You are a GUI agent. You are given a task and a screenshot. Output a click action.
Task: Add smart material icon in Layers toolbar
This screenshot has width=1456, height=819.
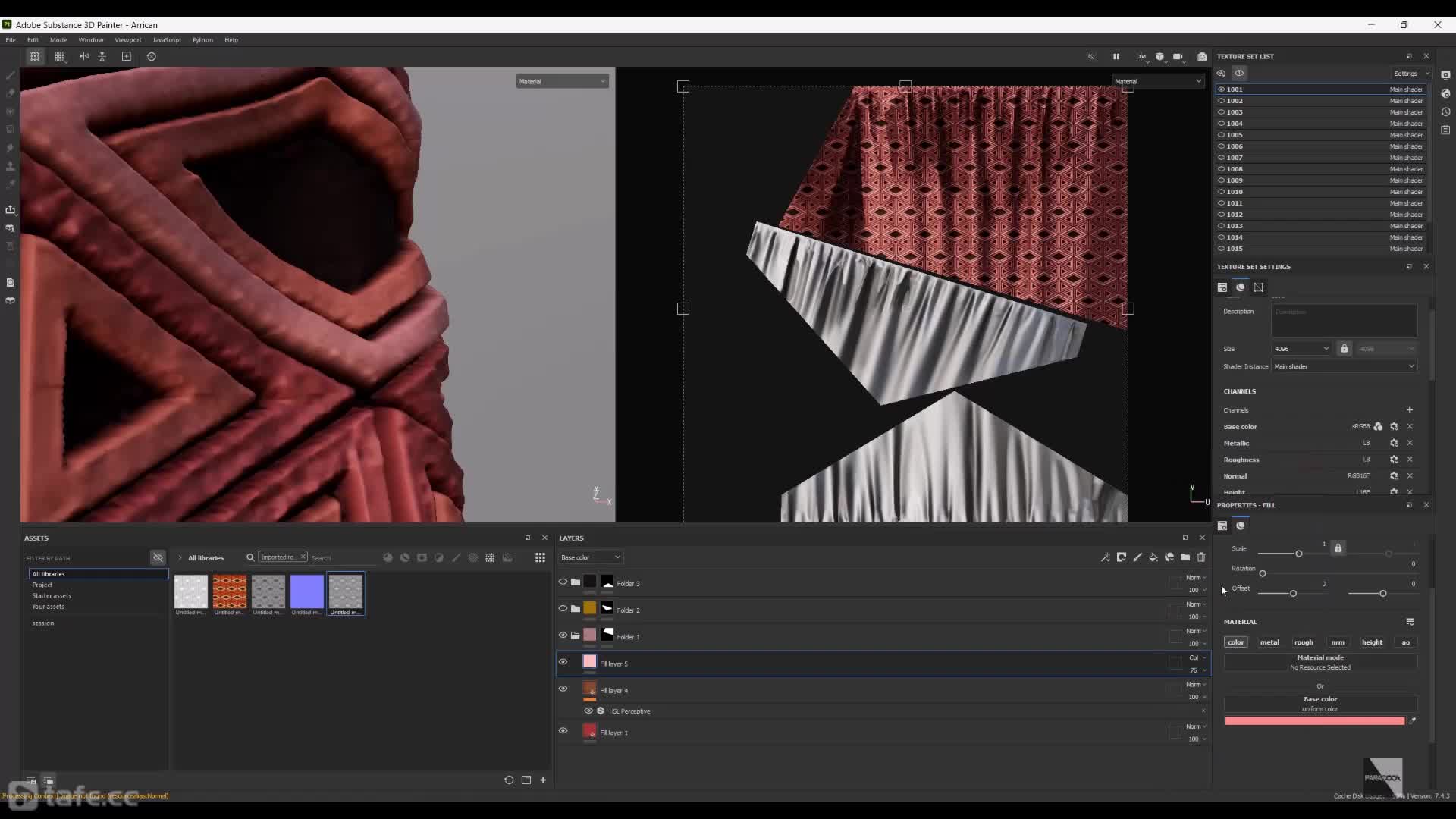1169,557
